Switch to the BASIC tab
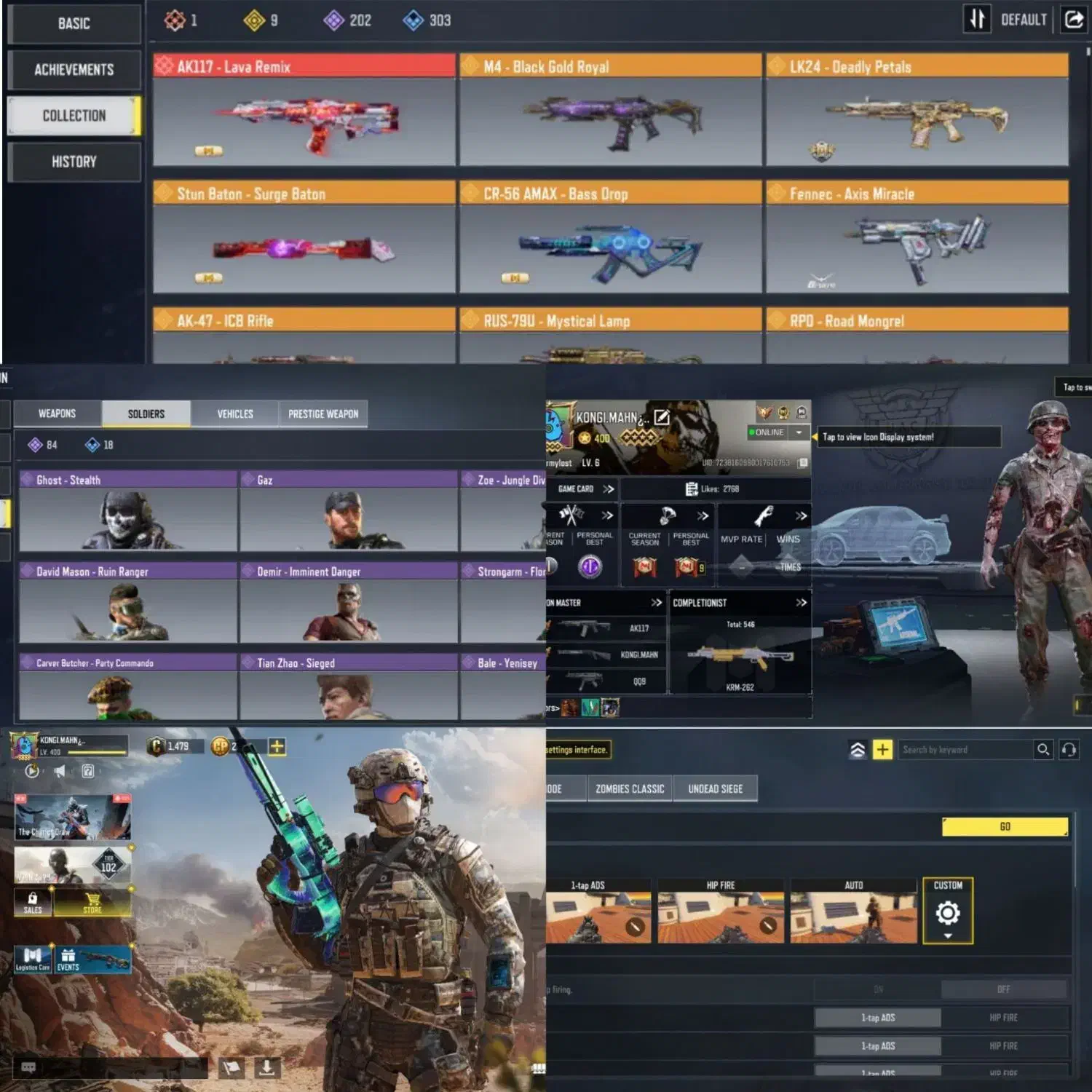The height and width of the screenshot is (1092, 1092). tap(74, 24)
